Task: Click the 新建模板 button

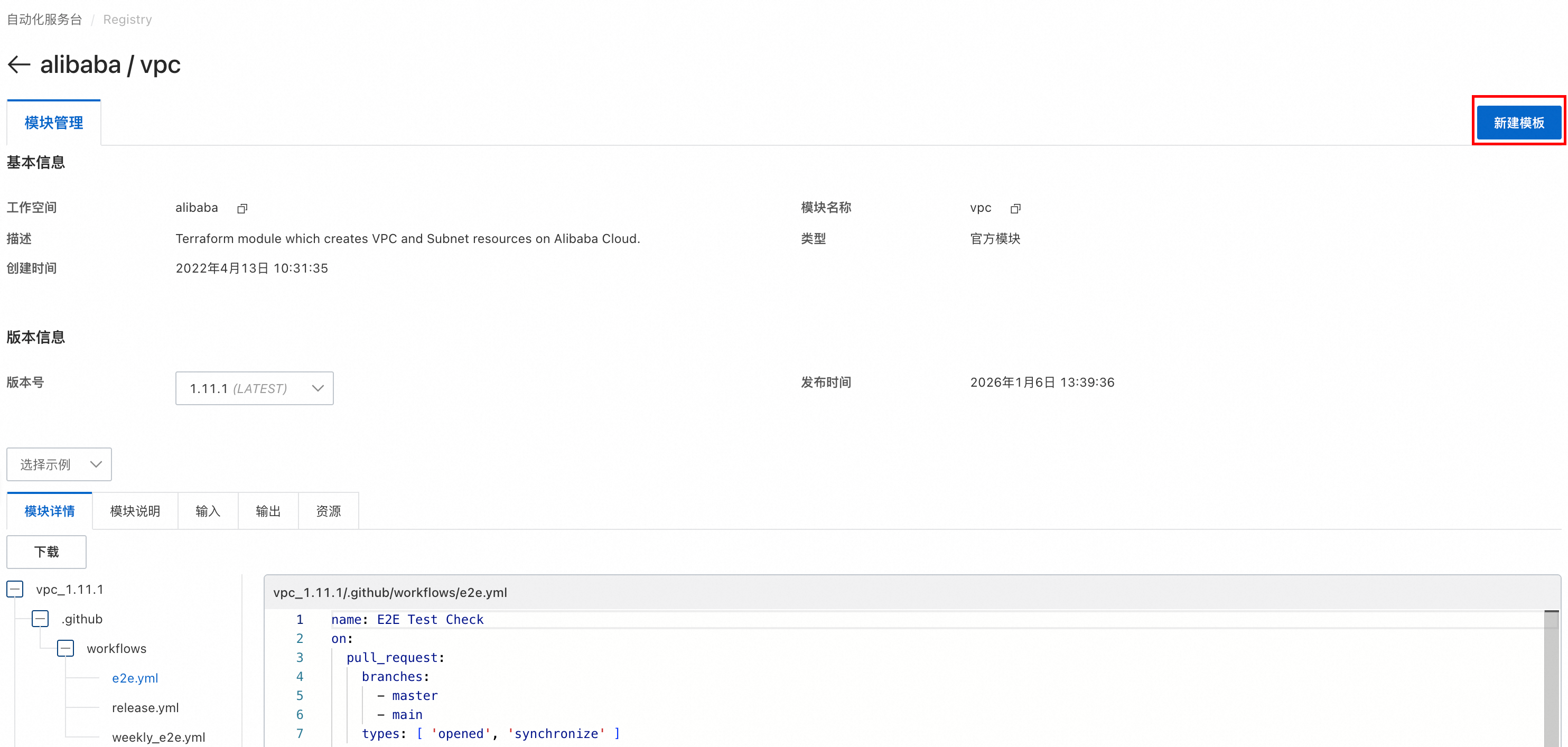Action: [1519, 123]
